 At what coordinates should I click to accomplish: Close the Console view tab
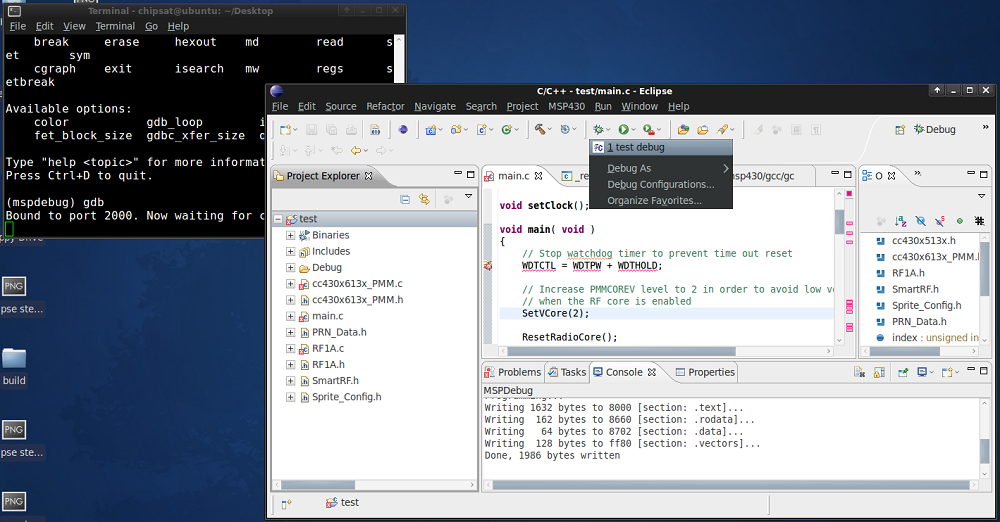click(x=652, y=372)
